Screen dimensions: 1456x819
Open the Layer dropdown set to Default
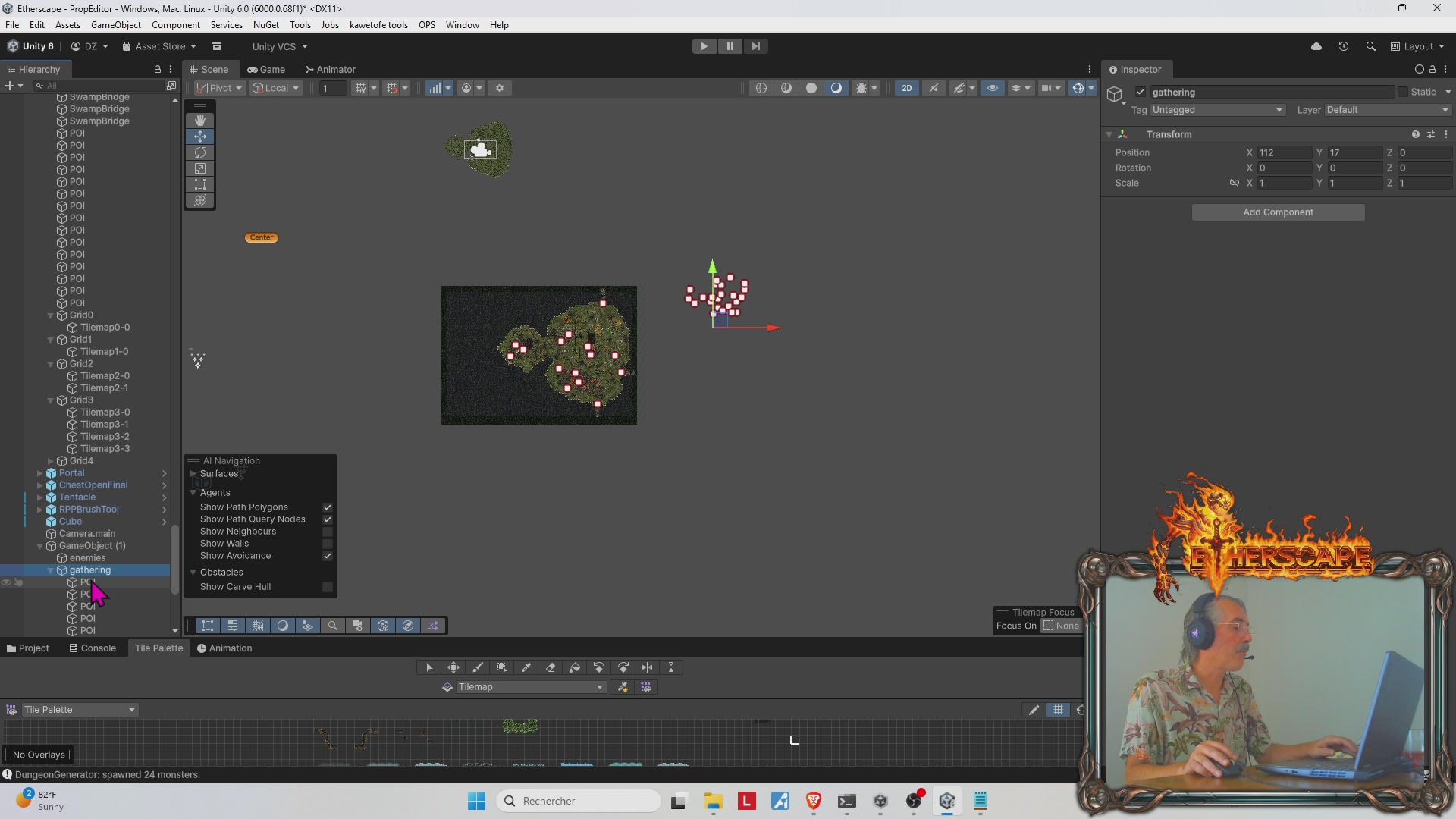click(1388, 110)
